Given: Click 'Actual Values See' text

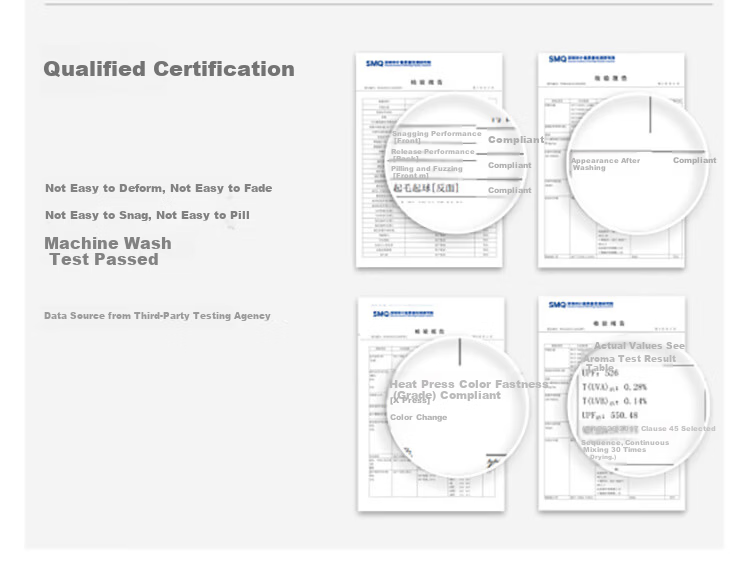Looking at the screenshot, I should (639, 345).
